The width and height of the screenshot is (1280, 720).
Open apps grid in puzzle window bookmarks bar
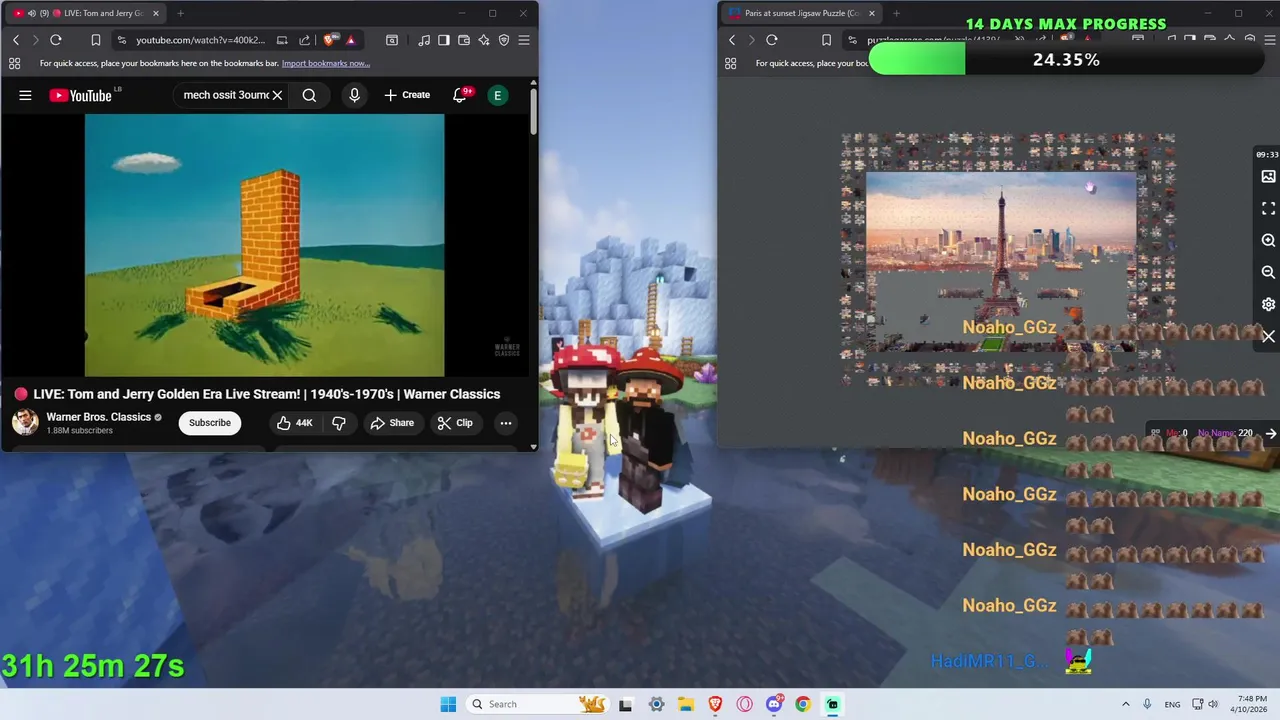click(x=731, y=63)
